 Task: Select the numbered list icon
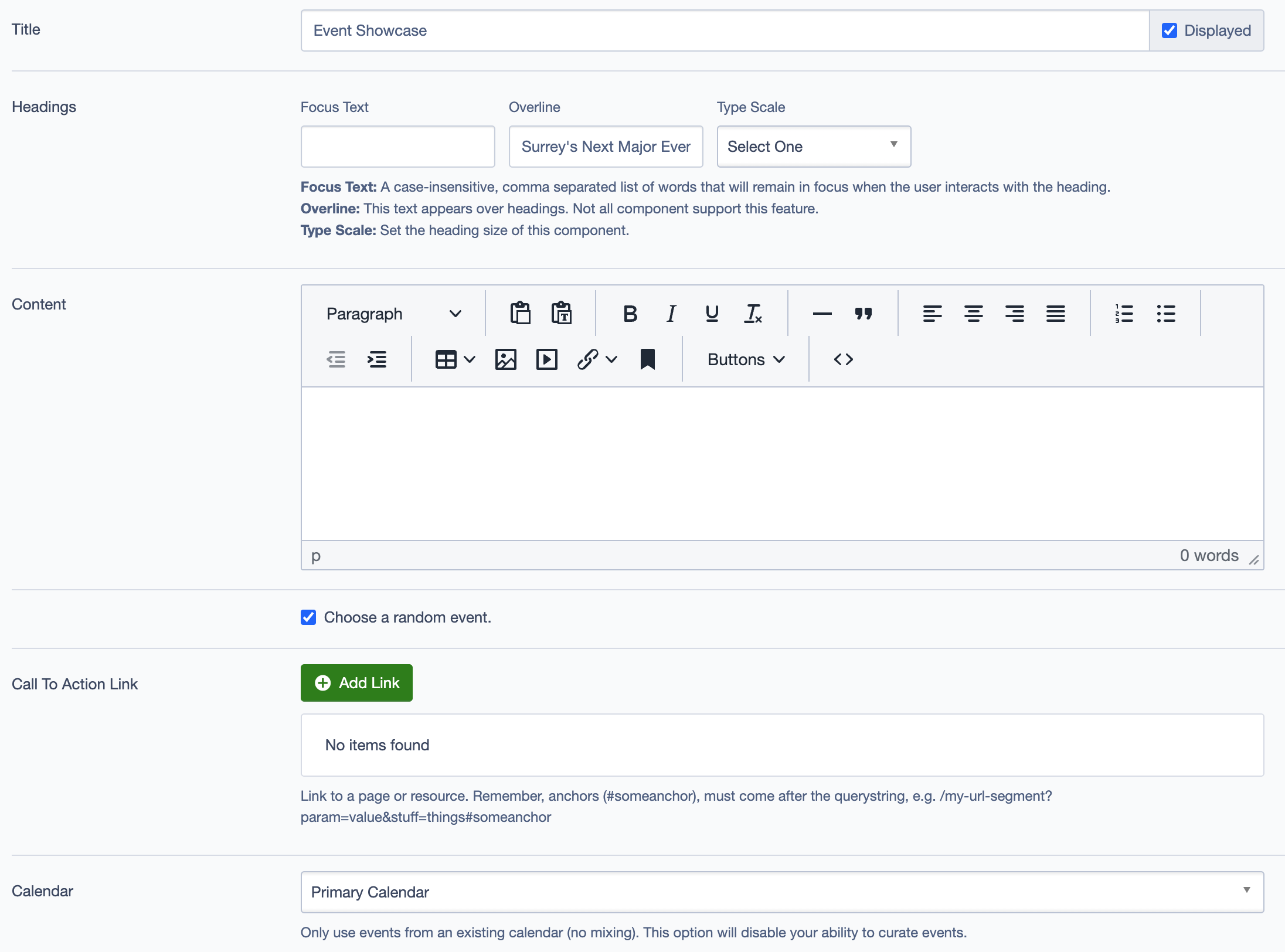click(1124, 314)
